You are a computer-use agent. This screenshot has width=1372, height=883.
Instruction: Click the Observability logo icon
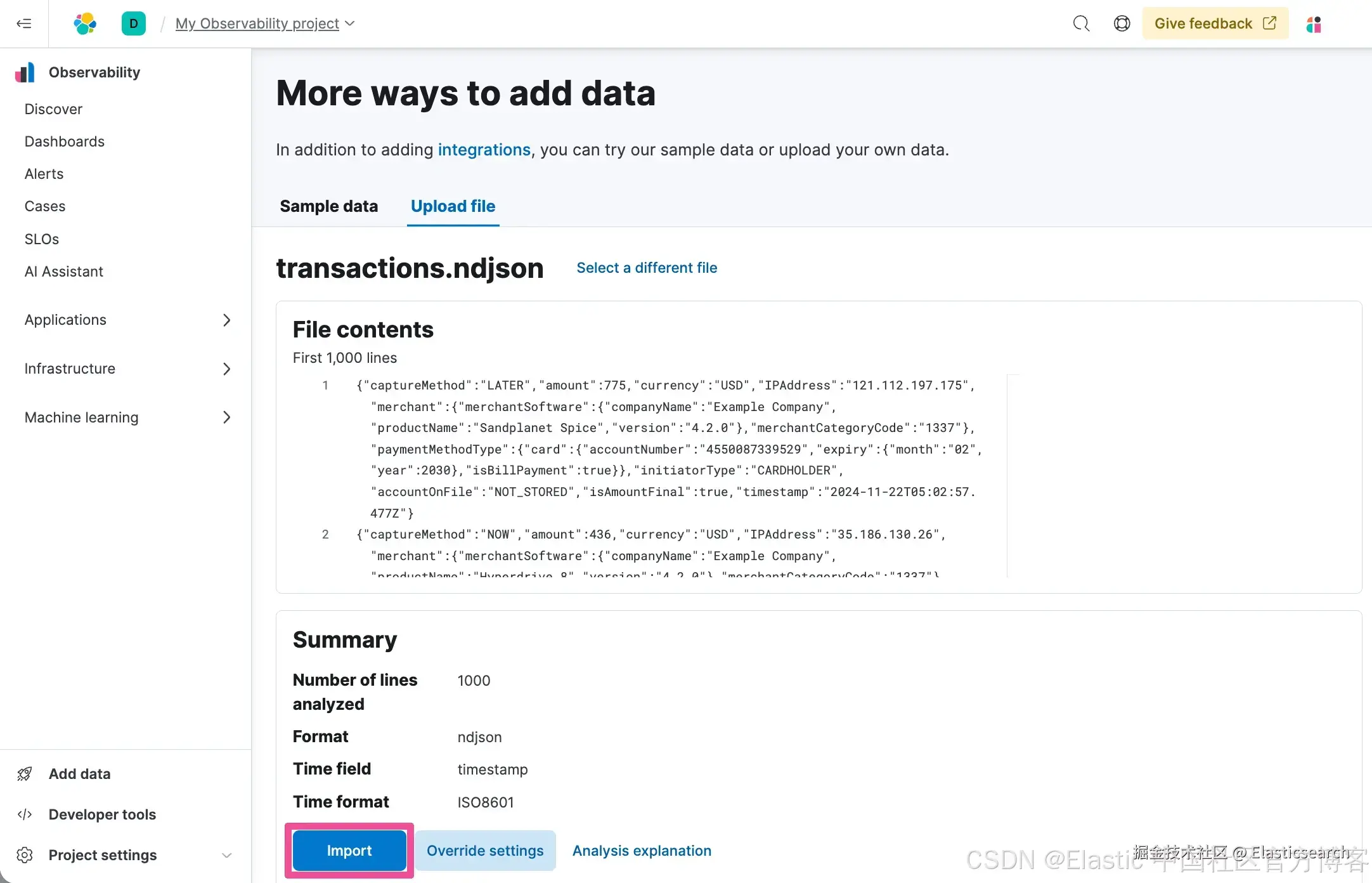pyautogui.click(x=25, y=72)
